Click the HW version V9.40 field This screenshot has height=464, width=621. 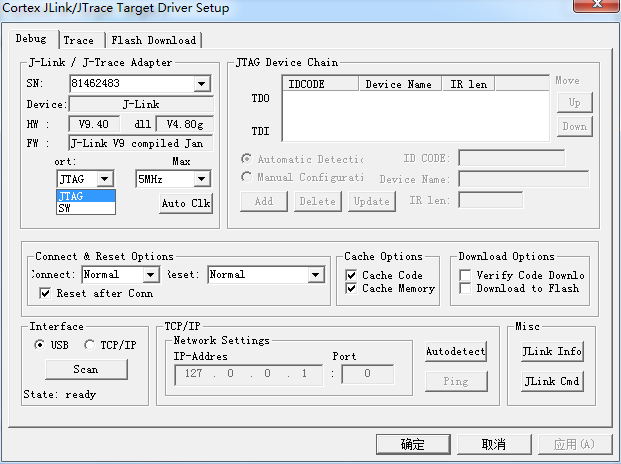(94, 124)
